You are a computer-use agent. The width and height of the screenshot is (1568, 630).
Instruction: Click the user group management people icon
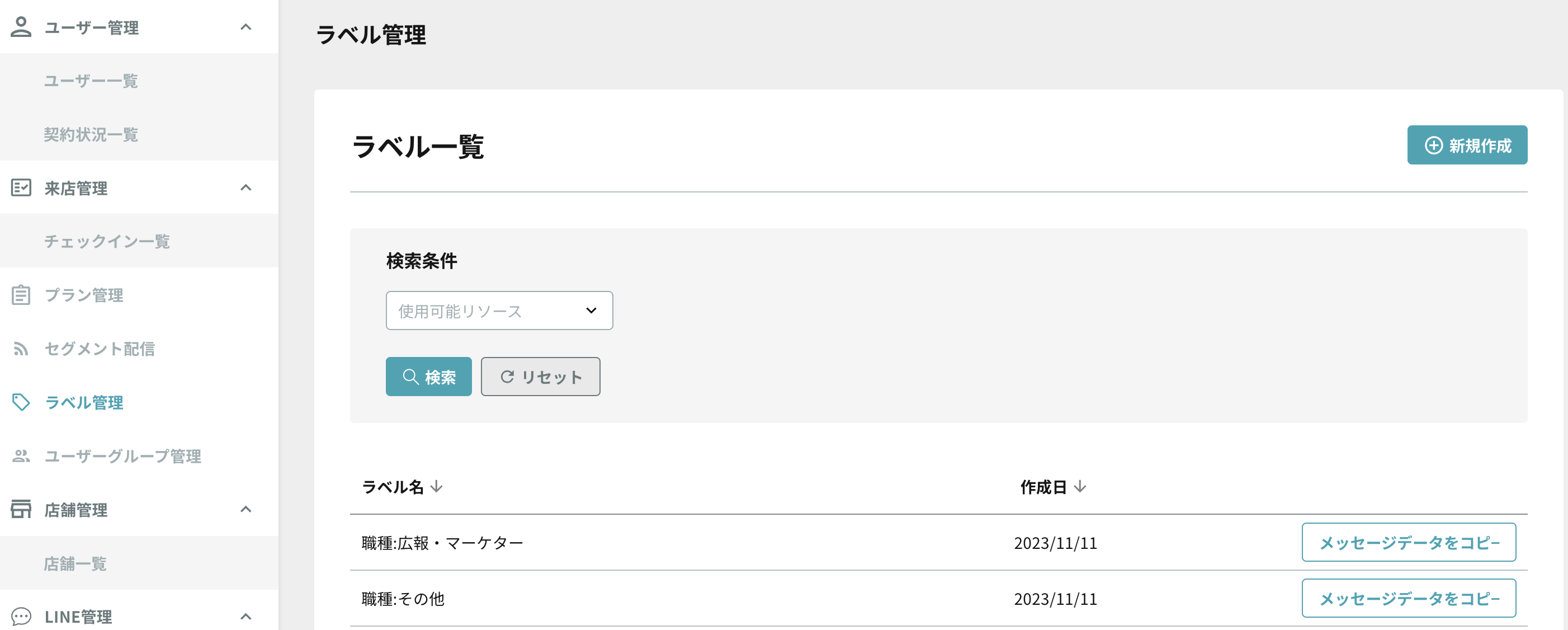21,456
